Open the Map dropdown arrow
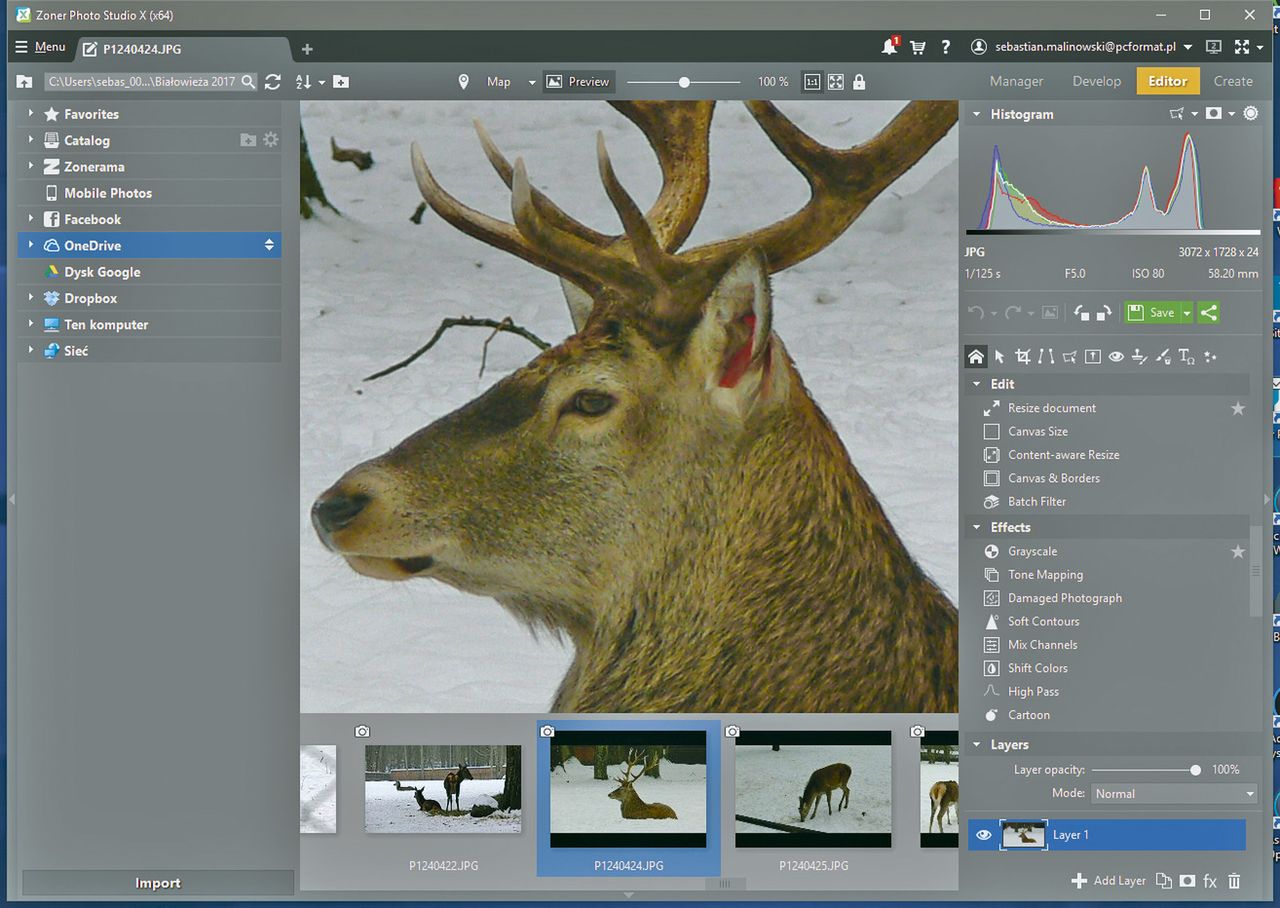1280x908 pixels. tap(532, 82)
